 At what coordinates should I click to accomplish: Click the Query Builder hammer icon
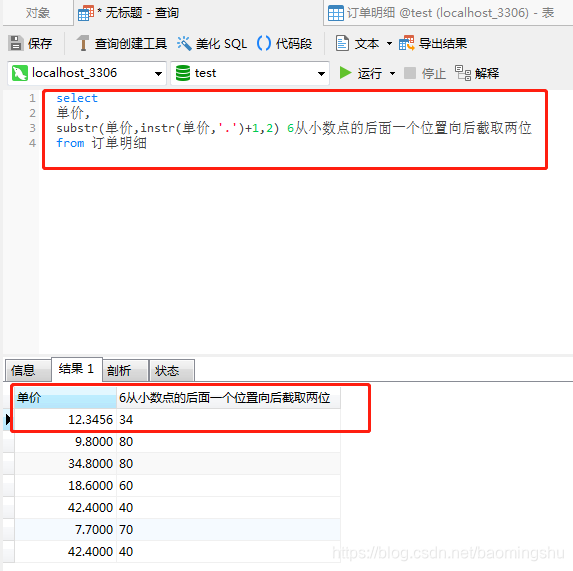tap(83, 43)
